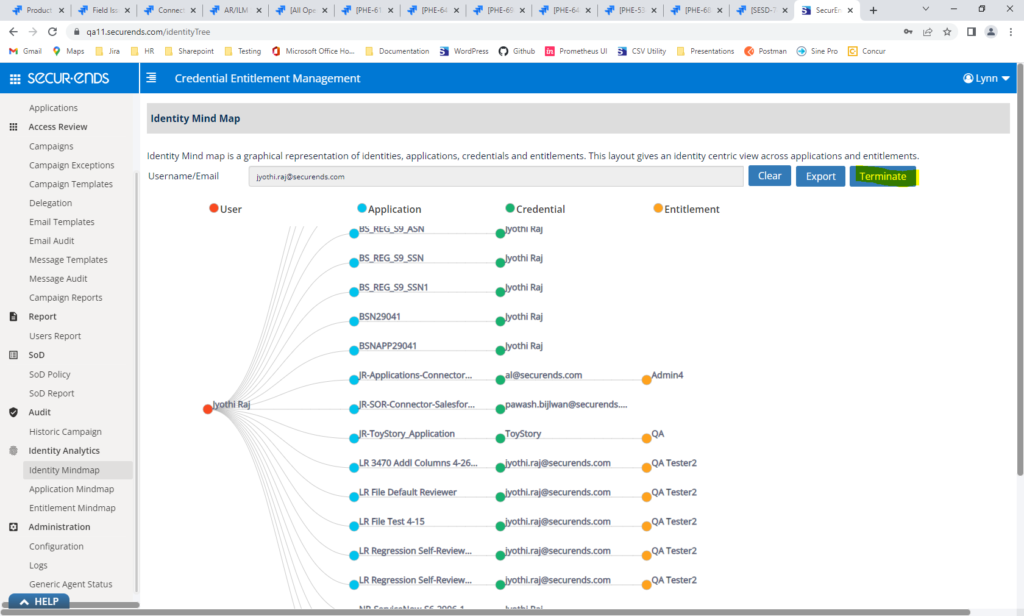
Task: Click the browser share icon
Action: 927,31
